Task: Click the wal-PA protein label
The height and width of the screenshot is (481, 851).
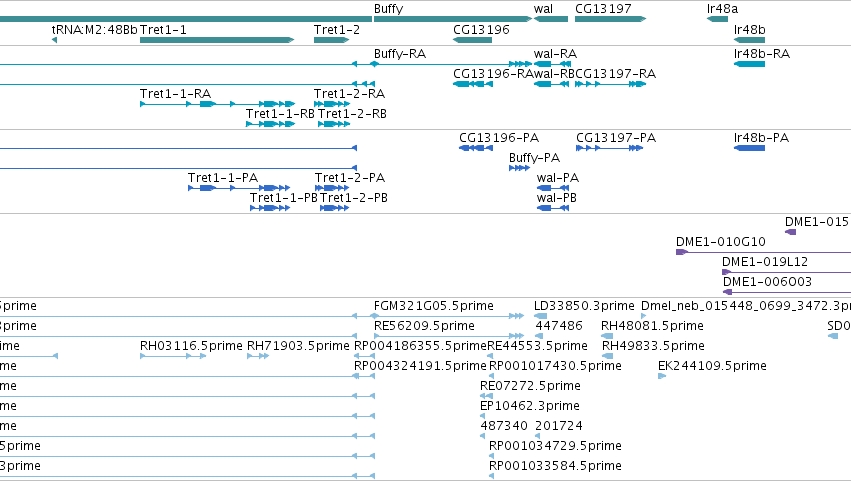Action: click(557, 178)
